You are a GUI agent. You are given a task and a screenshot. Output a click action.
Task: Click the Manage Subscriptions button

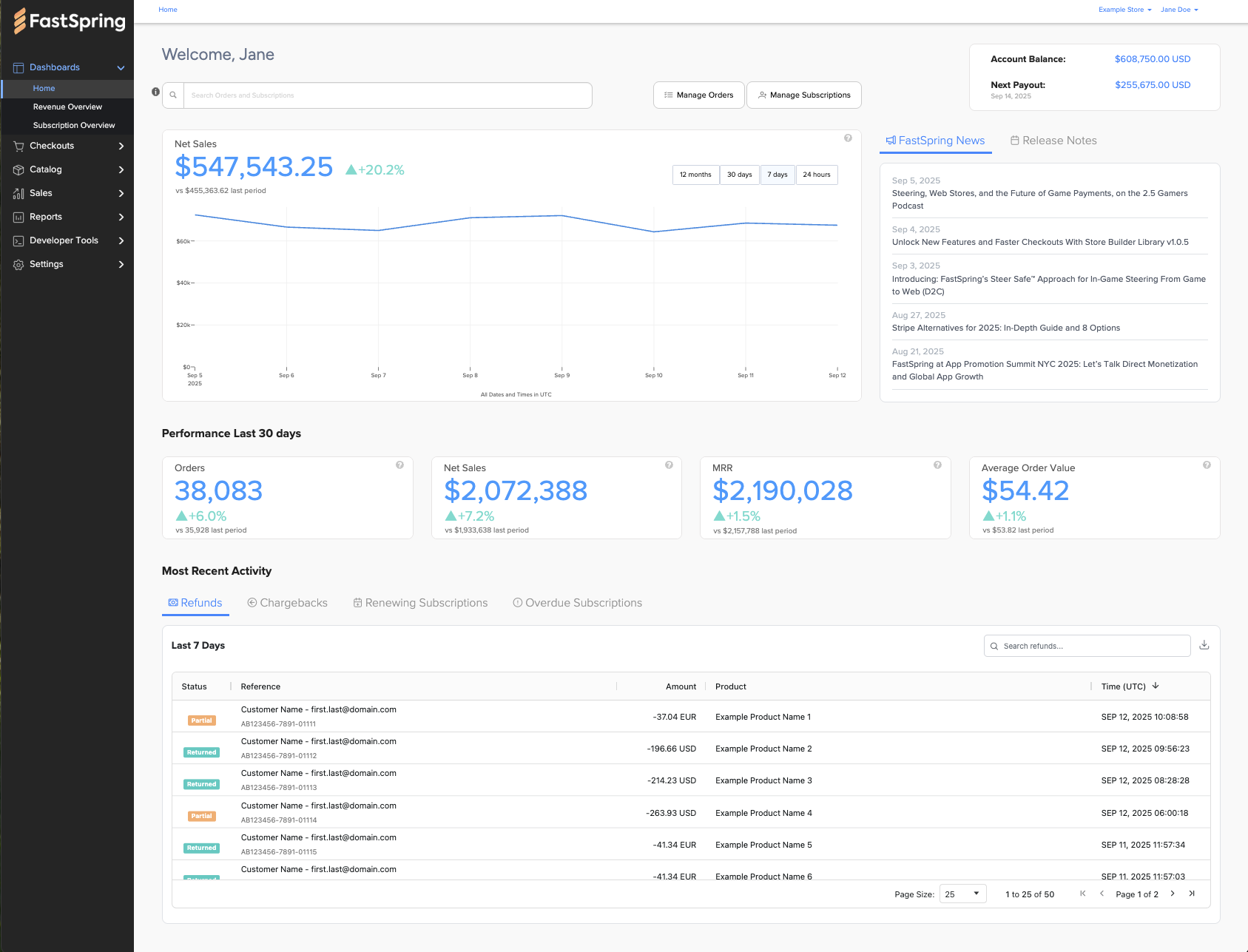(x=804, y=95)
